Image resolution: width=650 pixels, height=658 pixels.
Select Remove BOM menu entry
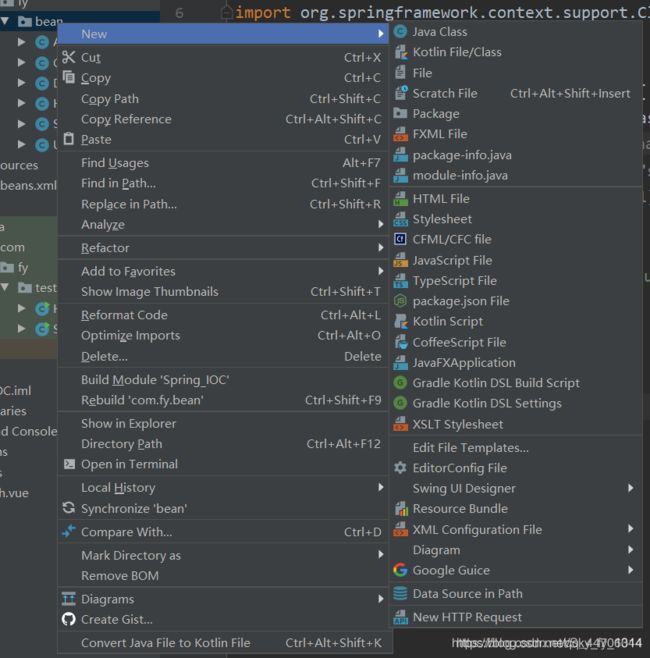pyautogui.click(x=222, y=576)
